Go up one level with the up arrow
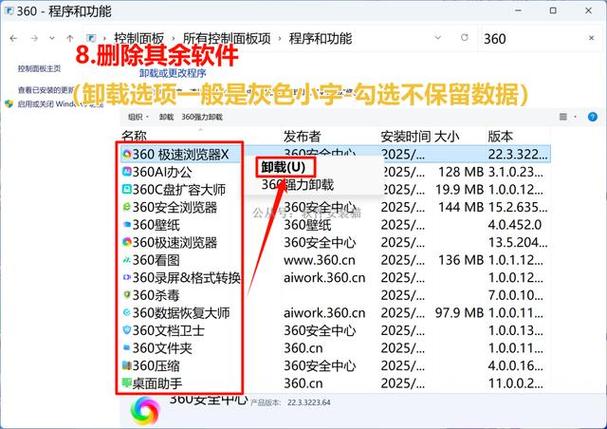 coord(70,38)
